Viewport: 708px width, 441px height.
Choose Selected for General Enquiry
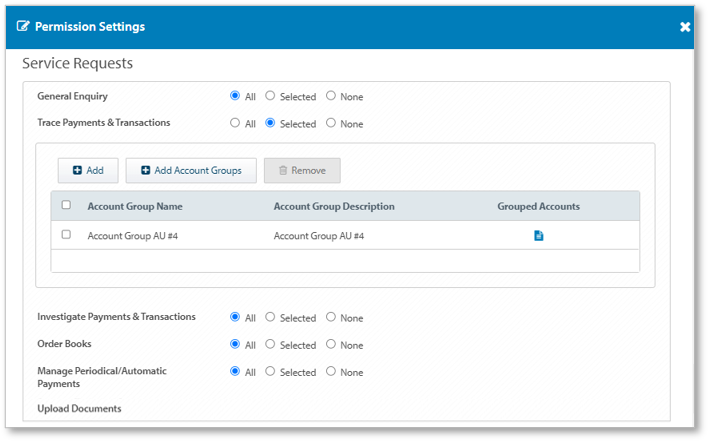coord(270,96)
